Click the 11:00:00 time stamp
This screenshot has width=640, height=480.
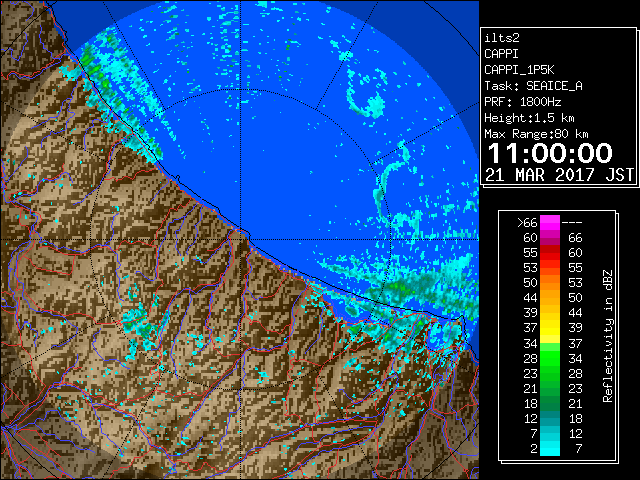click(550, 153)
